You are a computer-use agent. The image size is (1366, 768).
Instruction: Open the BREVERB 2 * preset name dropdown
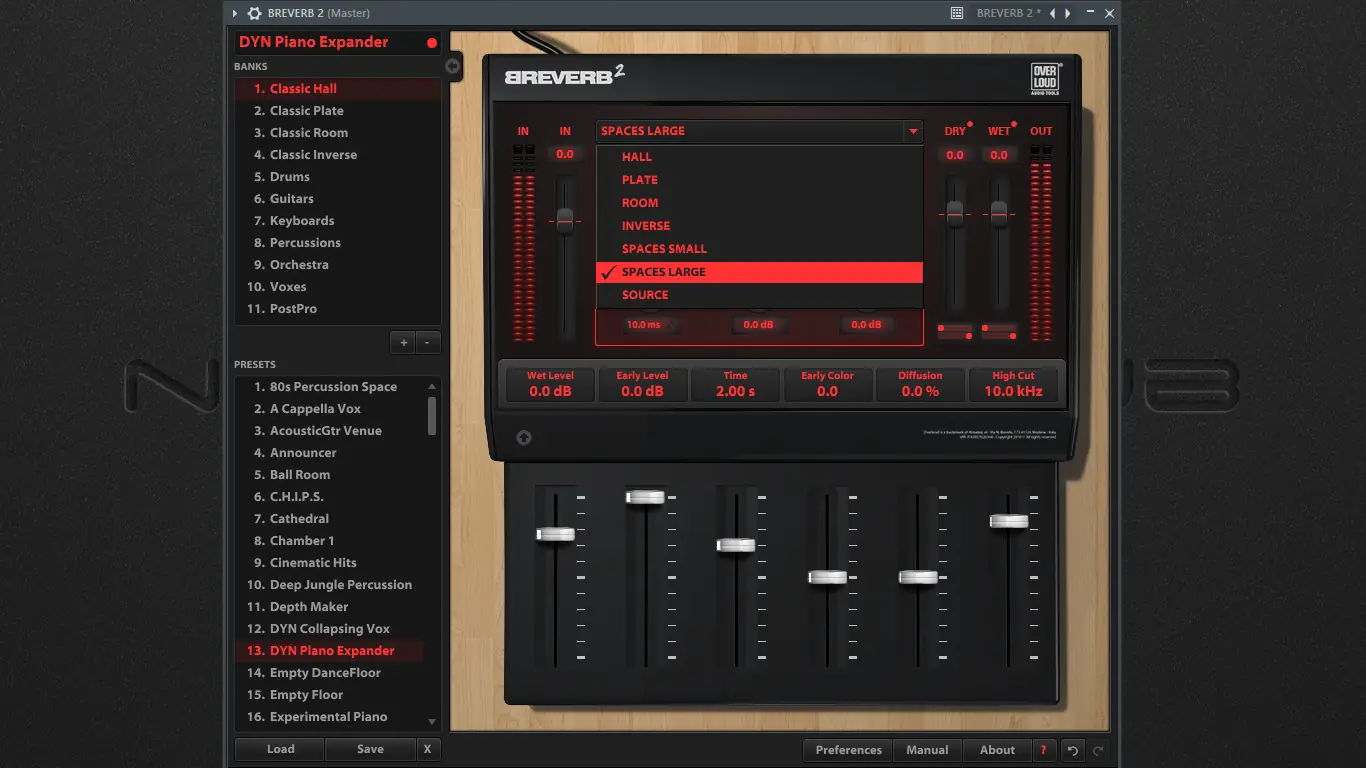click(x=1010, y=13)
